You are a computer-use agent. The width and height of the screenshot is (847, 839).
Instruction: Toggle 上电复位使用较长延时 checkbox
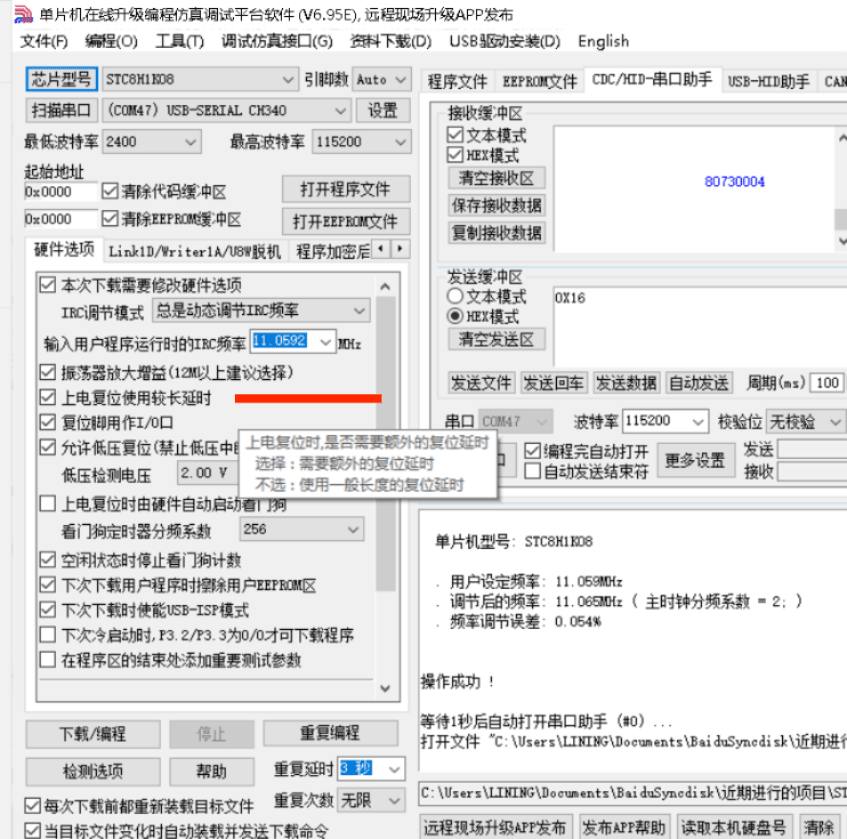pyautogui.click(x=48, y=398)
